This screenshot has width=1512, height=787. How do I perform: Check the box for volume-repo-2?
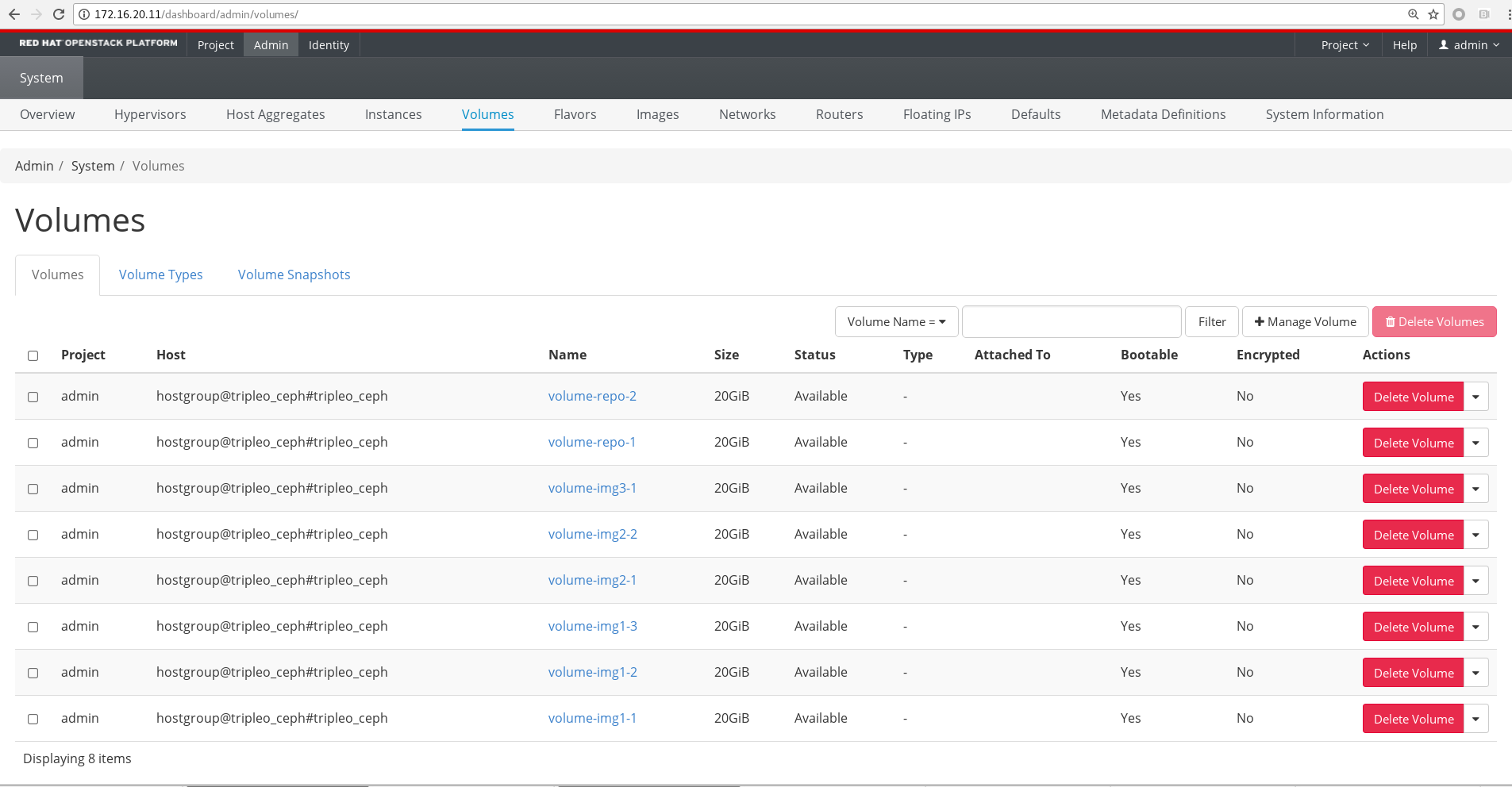(x=33, y=397)
